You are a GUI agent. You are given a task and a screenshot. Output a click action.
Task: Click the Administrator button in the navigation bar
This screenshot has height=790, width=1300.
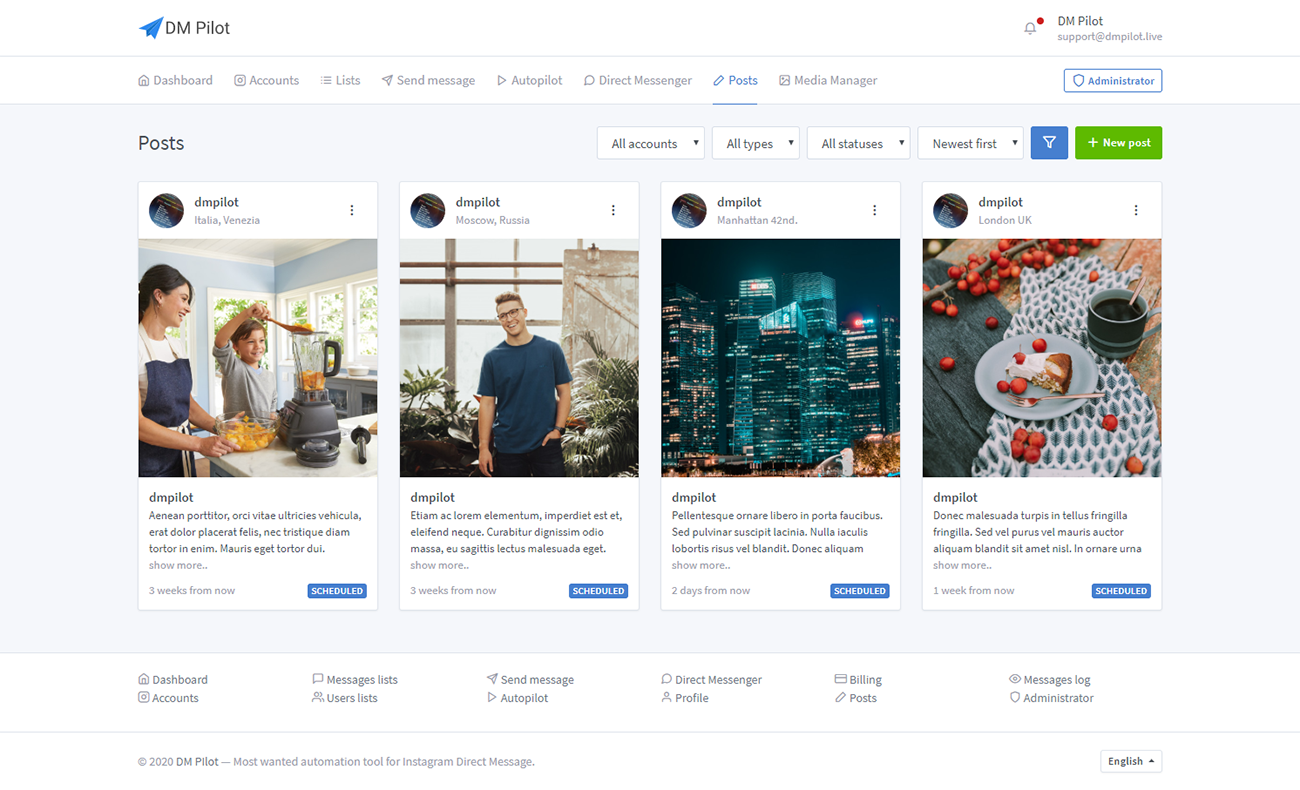click(x=1113, y=80)
